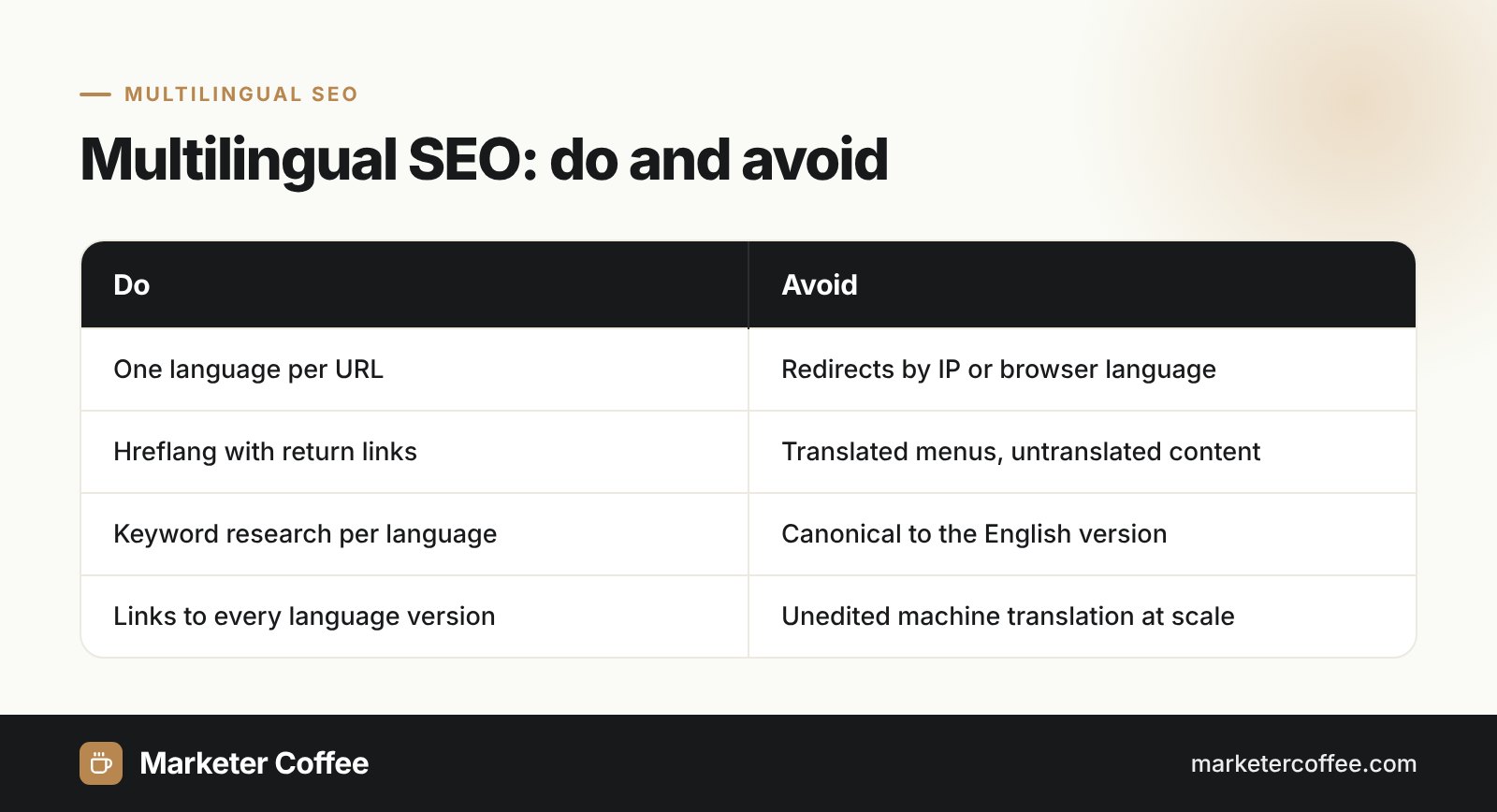1497x812 pixels.
Task: Select 'Translated menus, untranslated content' cell
Action: pos(1083,452)
